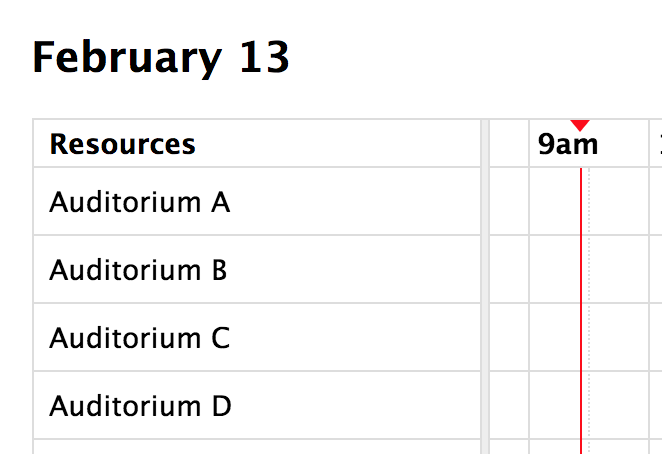Select the Auditorium B resource row
Screen dimensions: 662x454
pyautogui.click(x=138, y=270)
